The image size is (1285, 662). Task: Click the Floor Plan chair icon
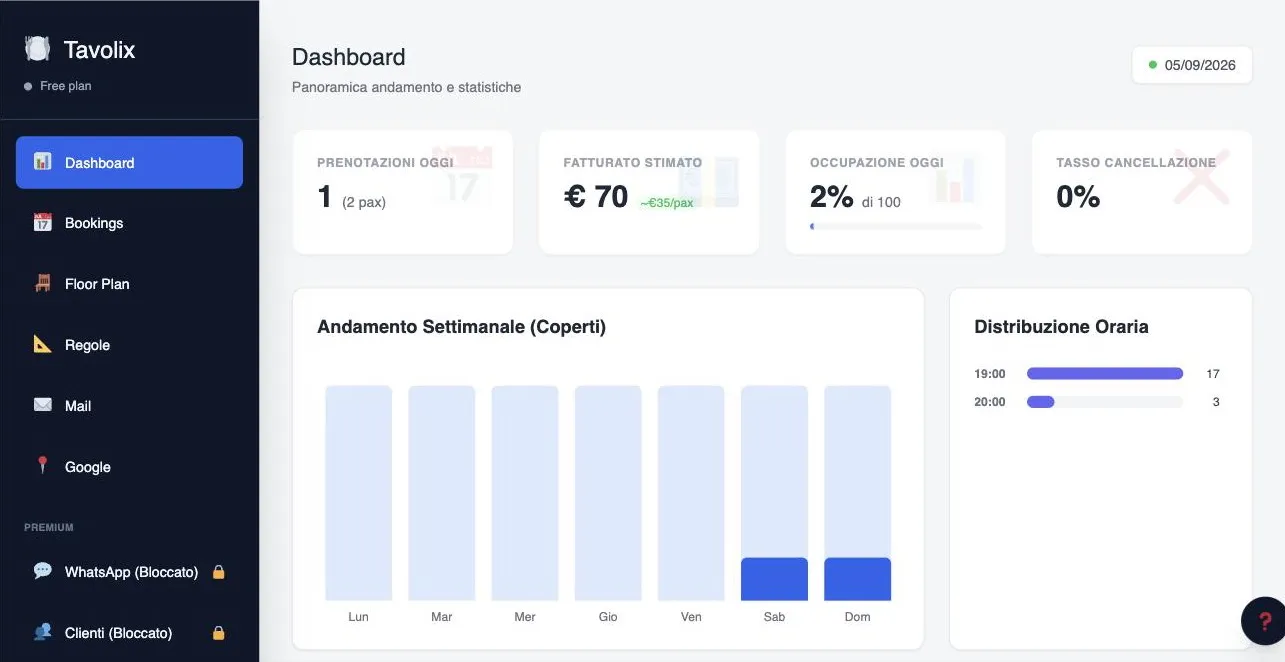pos(42,284)
